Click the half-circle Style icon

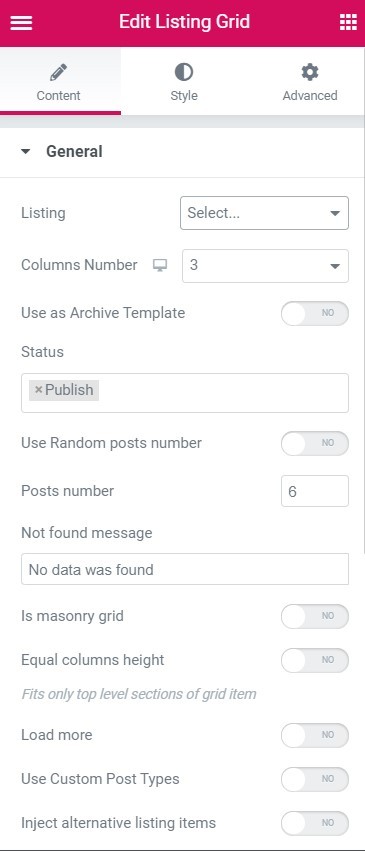coord(184,72)
